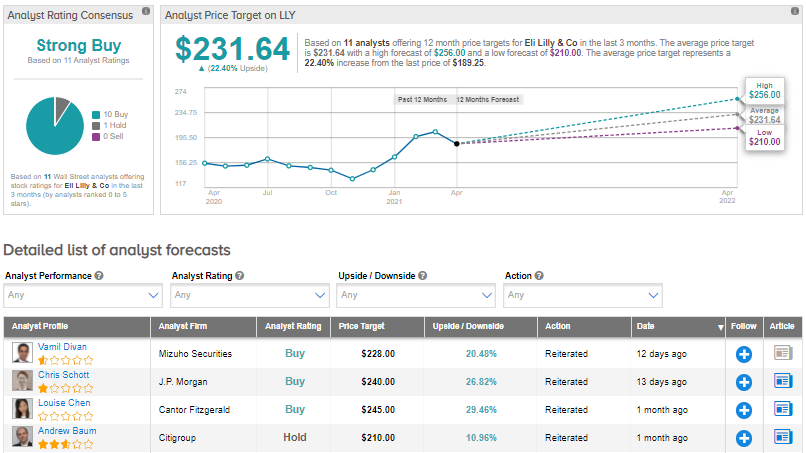Click info icon beside Analyst Rating Consensus
Image resolution: width=806 pixels, height=453 pixels.
click(147, 11)
